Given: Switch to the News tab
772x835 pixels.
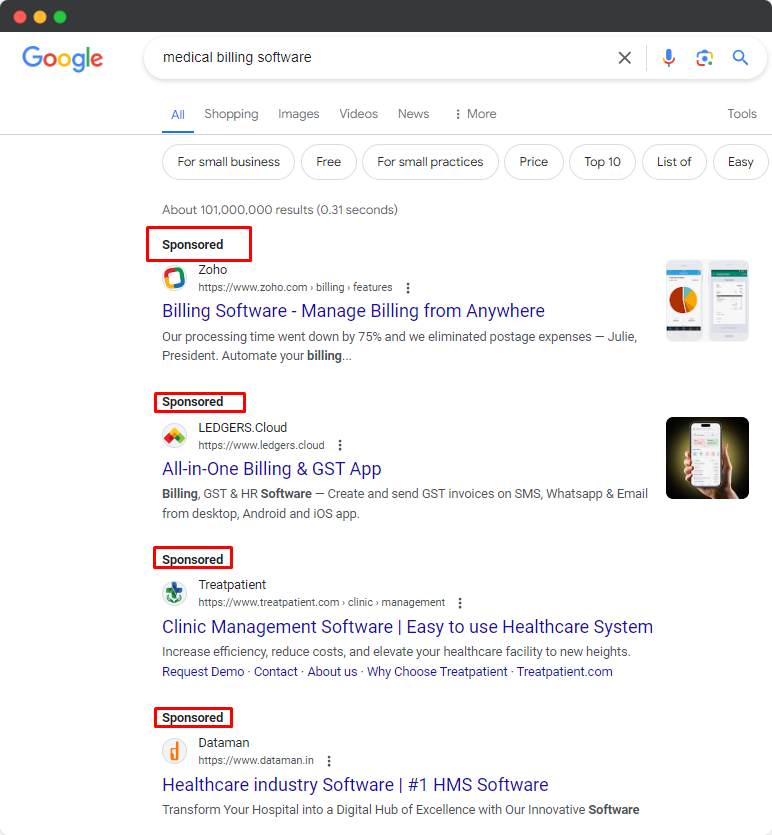Looking at the screenshot, I should click(414, 114).
